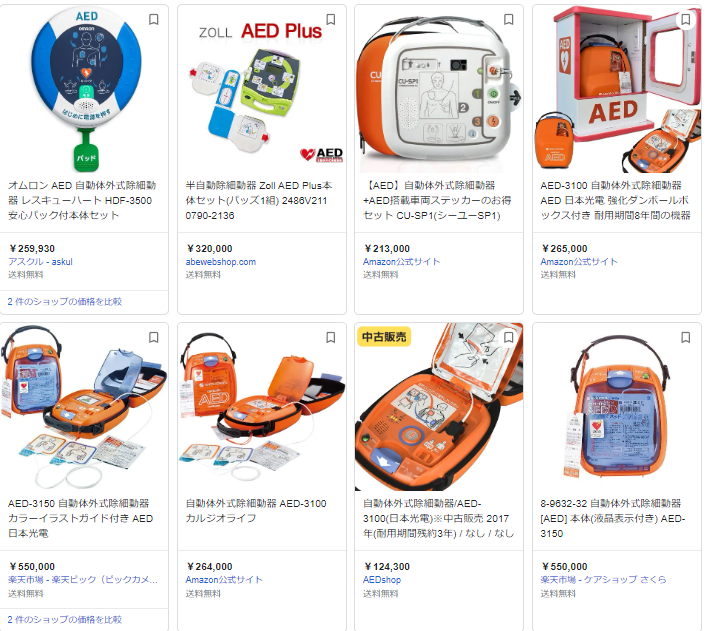Viewport: 712px width, 631px height.
Task: Visit AEDshop seller link
Action: (x=382, y=580)
